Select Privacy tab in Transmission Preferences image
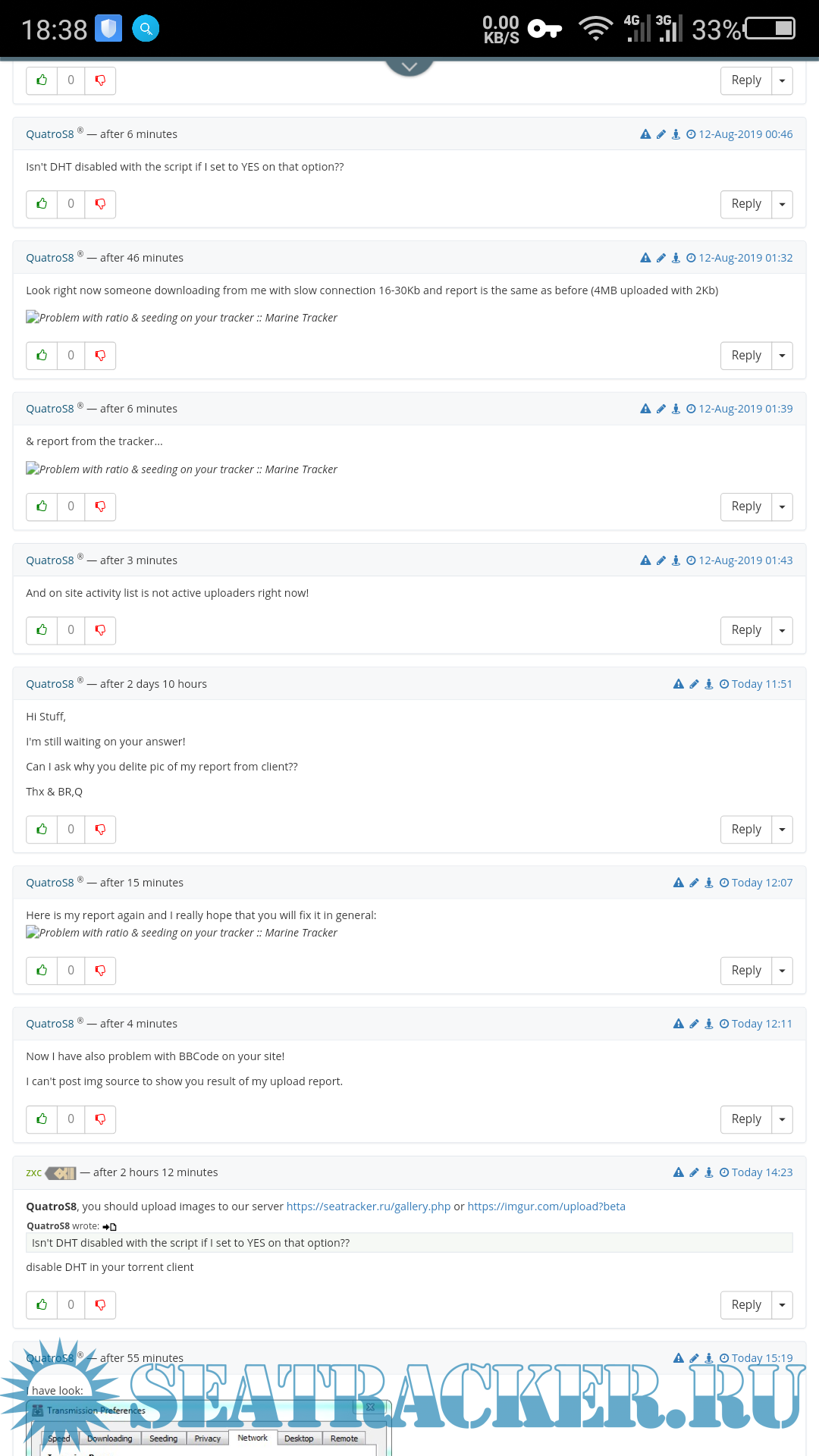The height and width of the screenshot is (1456, 819). pos(207,1439)
